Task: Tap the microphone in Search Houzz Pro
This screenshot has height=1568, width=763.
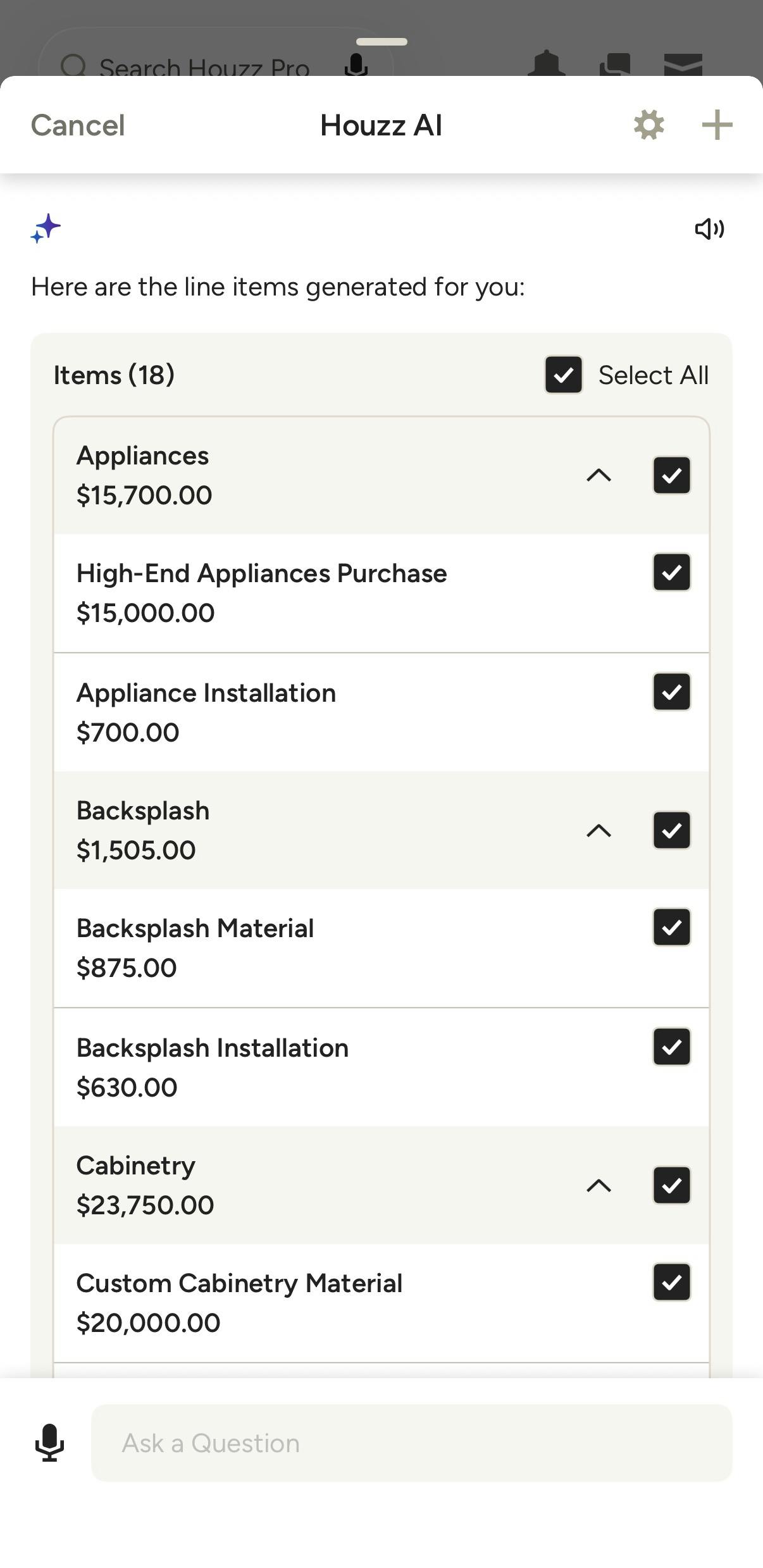Action: 356,64
